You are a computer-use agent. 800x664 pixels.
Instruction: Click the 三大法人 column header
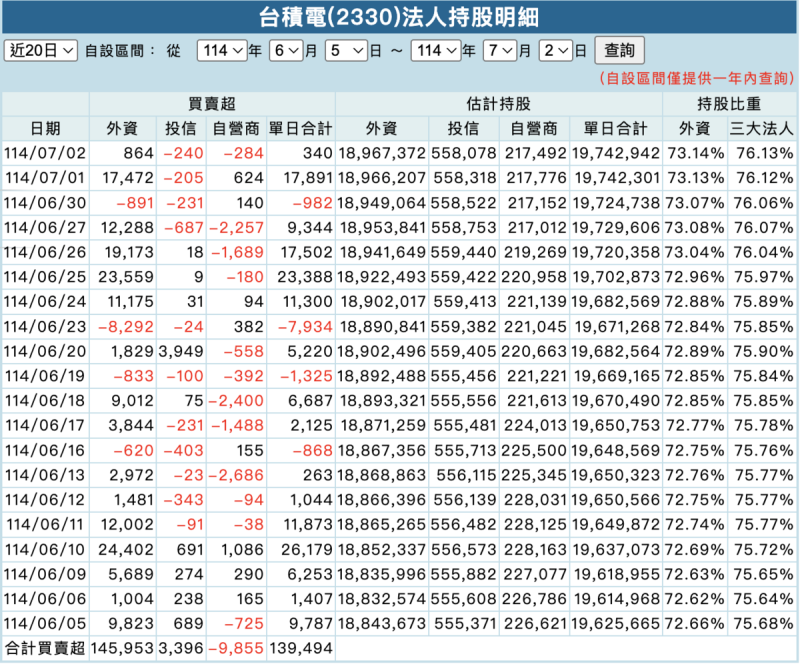761,129
